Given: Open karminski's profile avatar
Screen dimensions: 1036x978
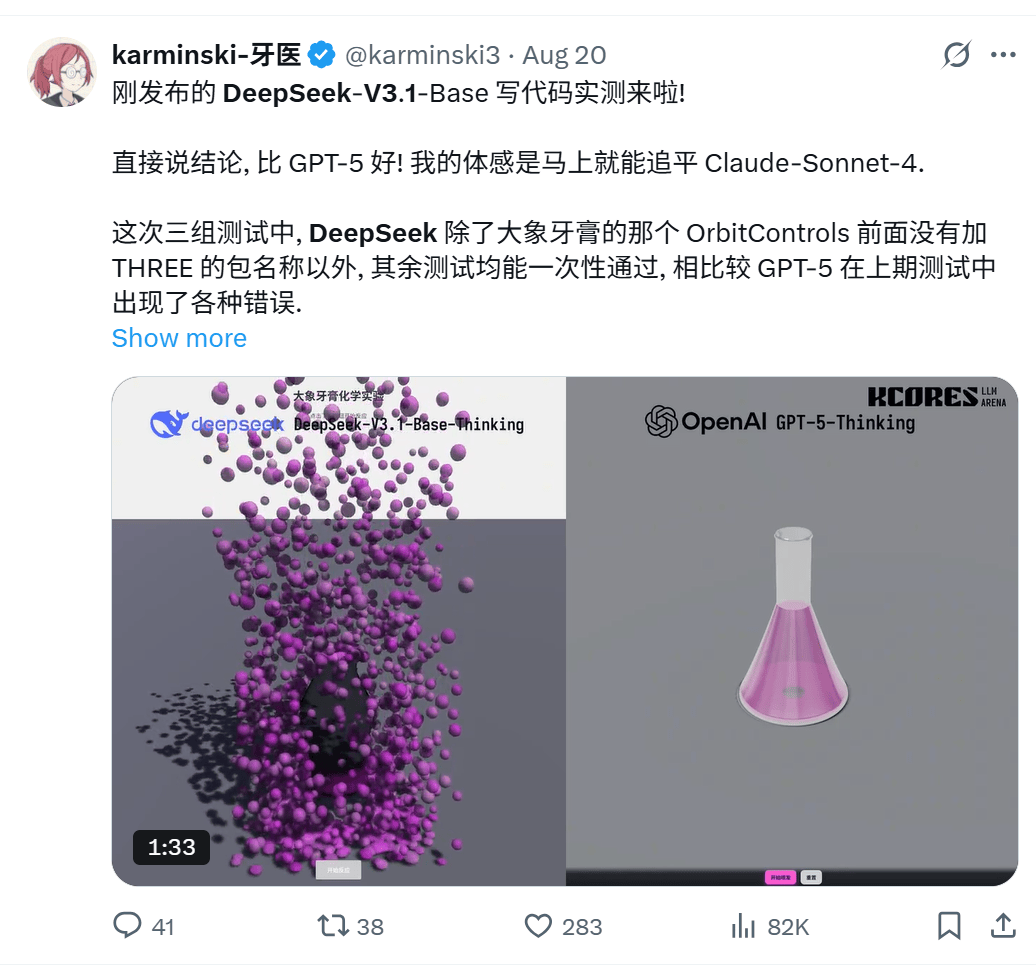Looking at the screenshot, I should tap(61, 72).
